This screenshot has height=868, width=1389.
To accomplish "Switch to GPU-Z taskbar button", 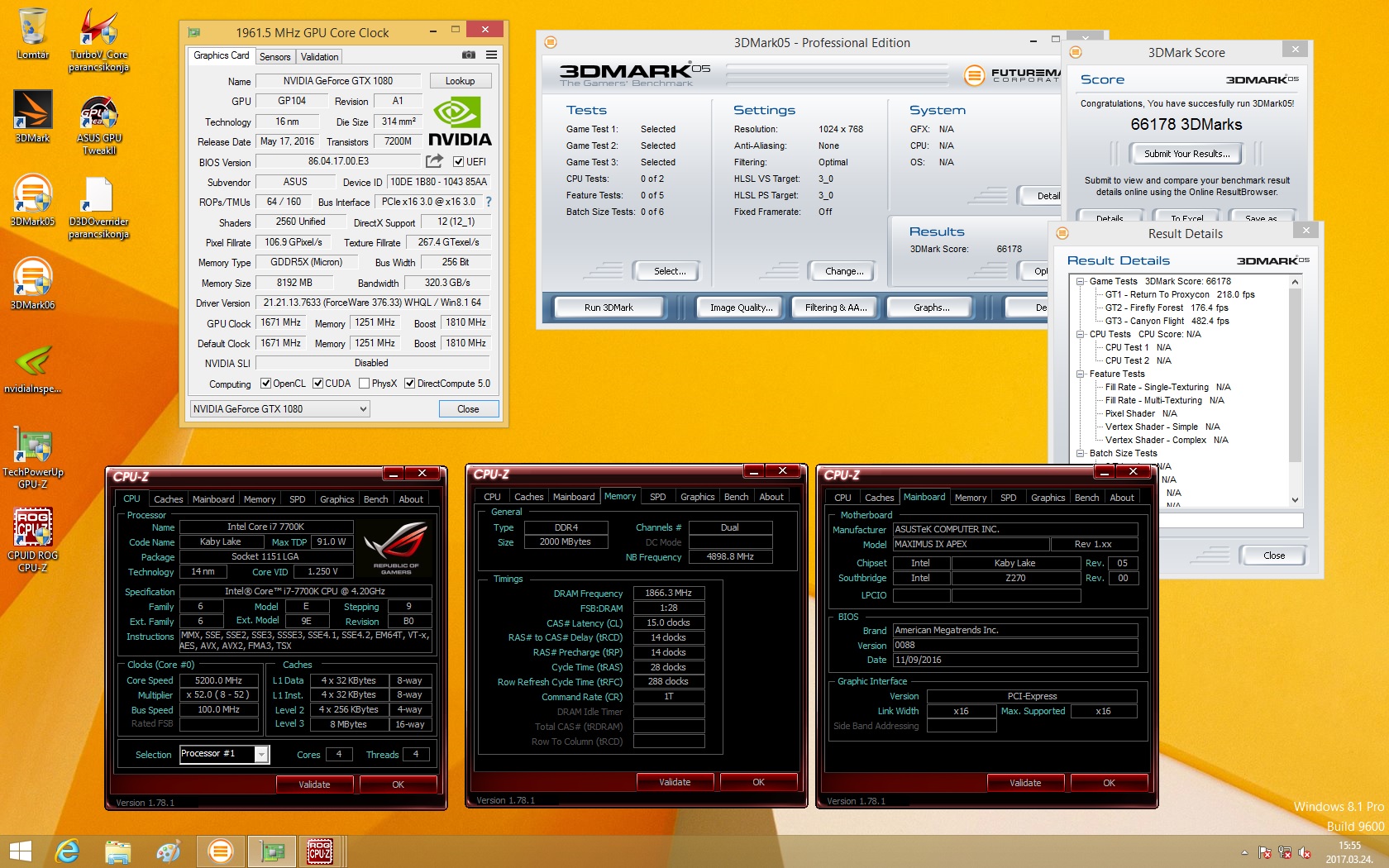I will pos(272,851).
